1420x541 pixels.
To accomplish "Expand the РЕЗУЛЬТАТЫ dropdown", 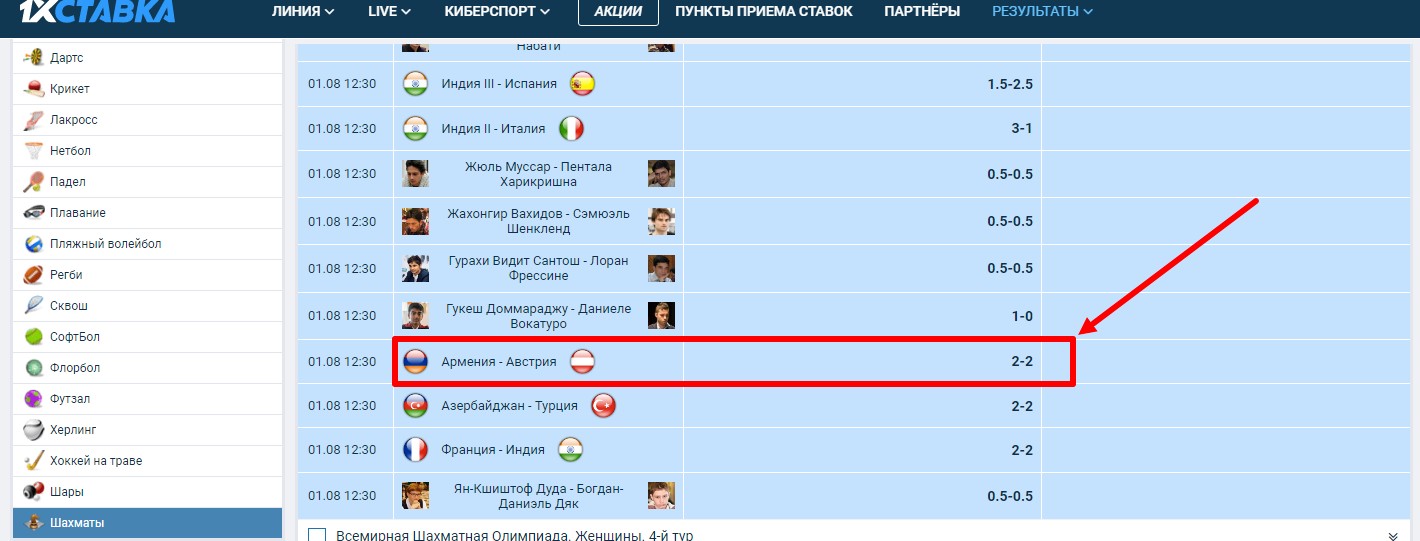I will tap(1042, 12).
